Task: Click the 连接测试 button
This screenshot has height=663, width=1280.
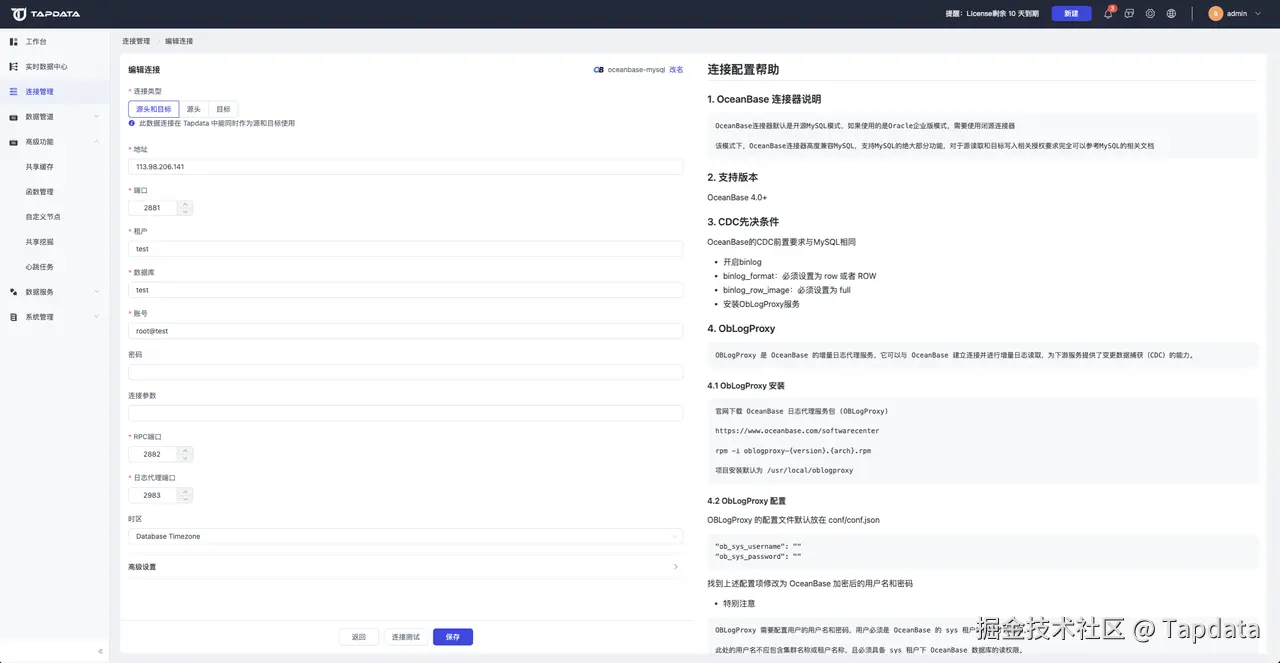Action: point(405,637)
